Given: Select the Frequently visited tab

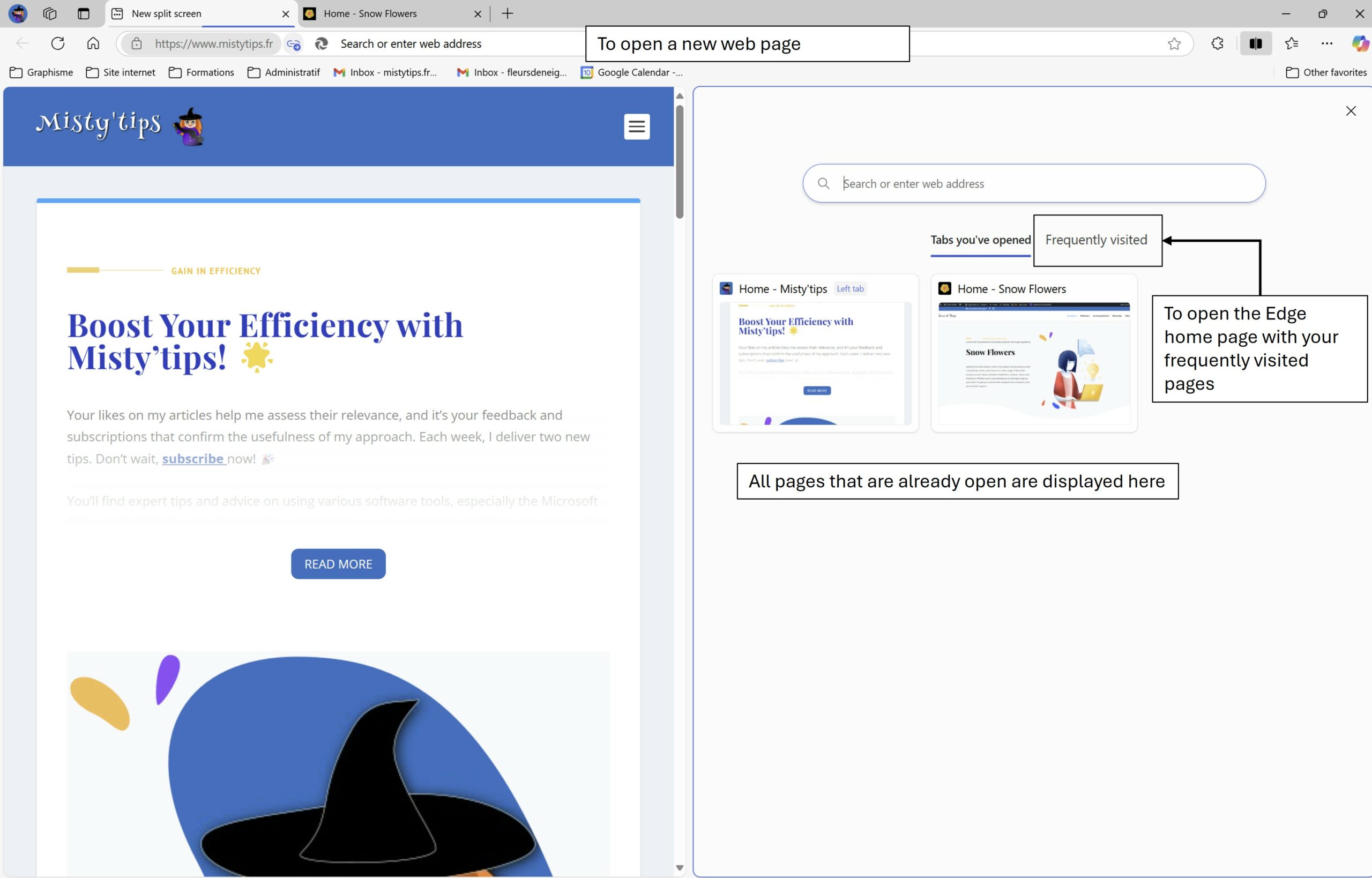Looking at the screenshot, I should 1095,240.
